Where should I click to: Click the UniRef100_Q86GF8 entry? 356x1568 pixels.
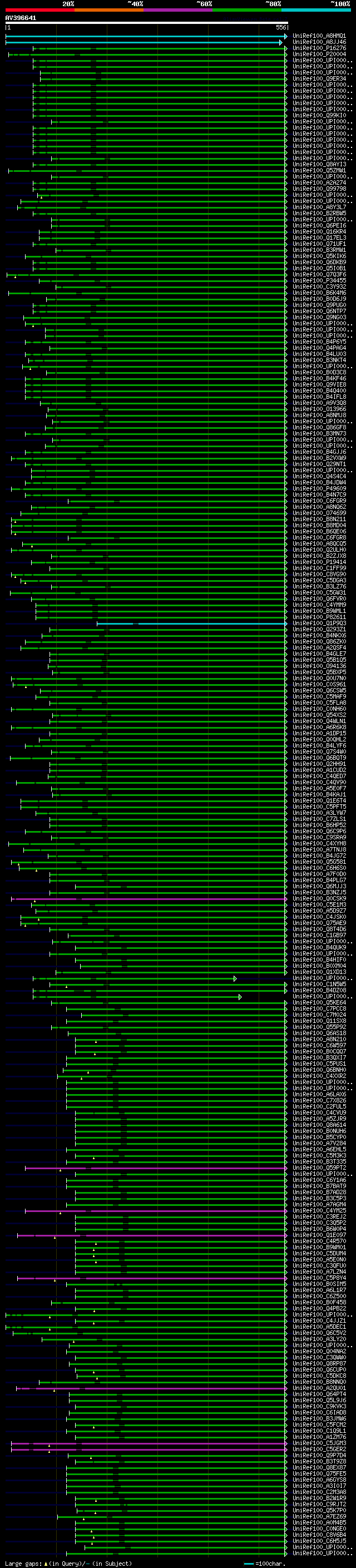pos(319,428)
